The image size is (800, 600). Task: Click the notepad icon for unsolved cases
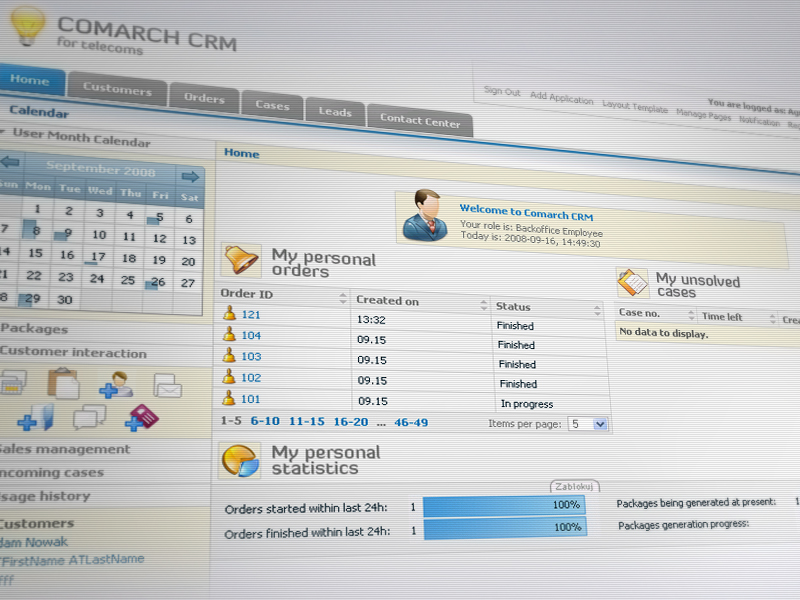[x=632, y=283]
